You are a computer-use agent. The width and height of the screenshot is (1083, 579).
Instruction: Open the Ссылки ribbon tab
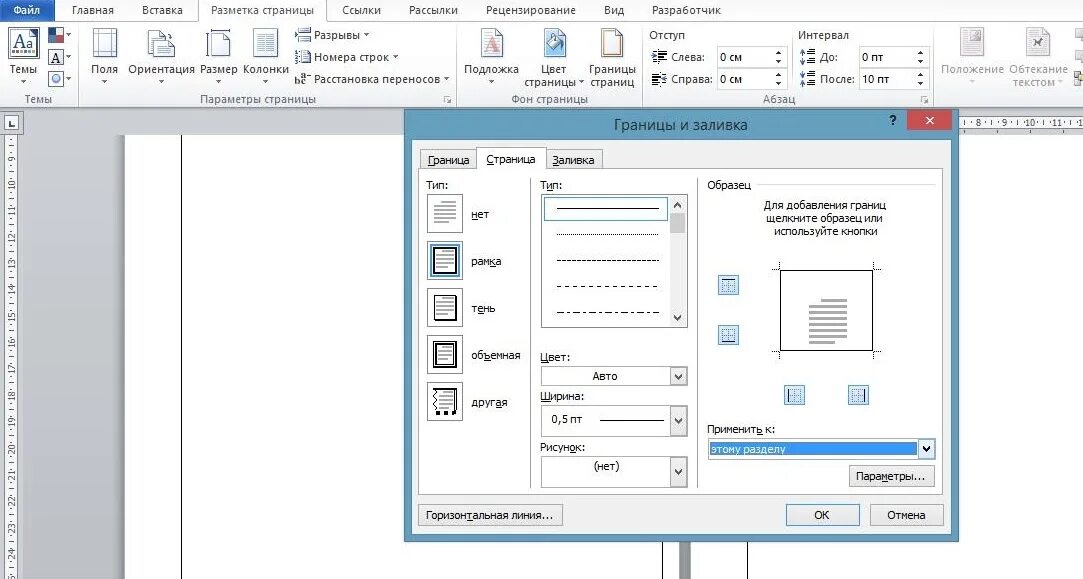tap(361, 10)
